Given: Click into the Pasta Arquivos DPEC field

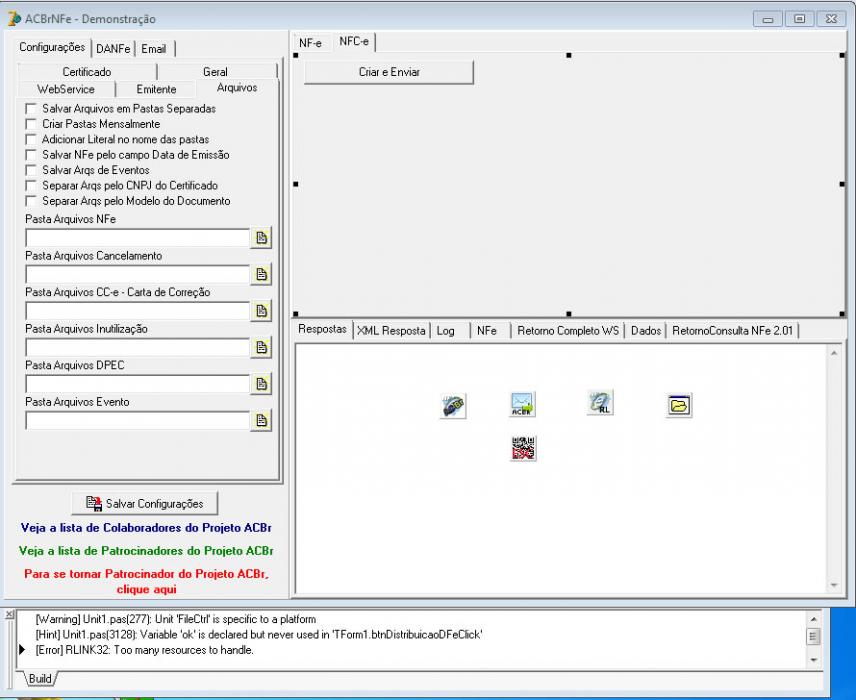Looking at the screenshot, I should coord(138,384).
